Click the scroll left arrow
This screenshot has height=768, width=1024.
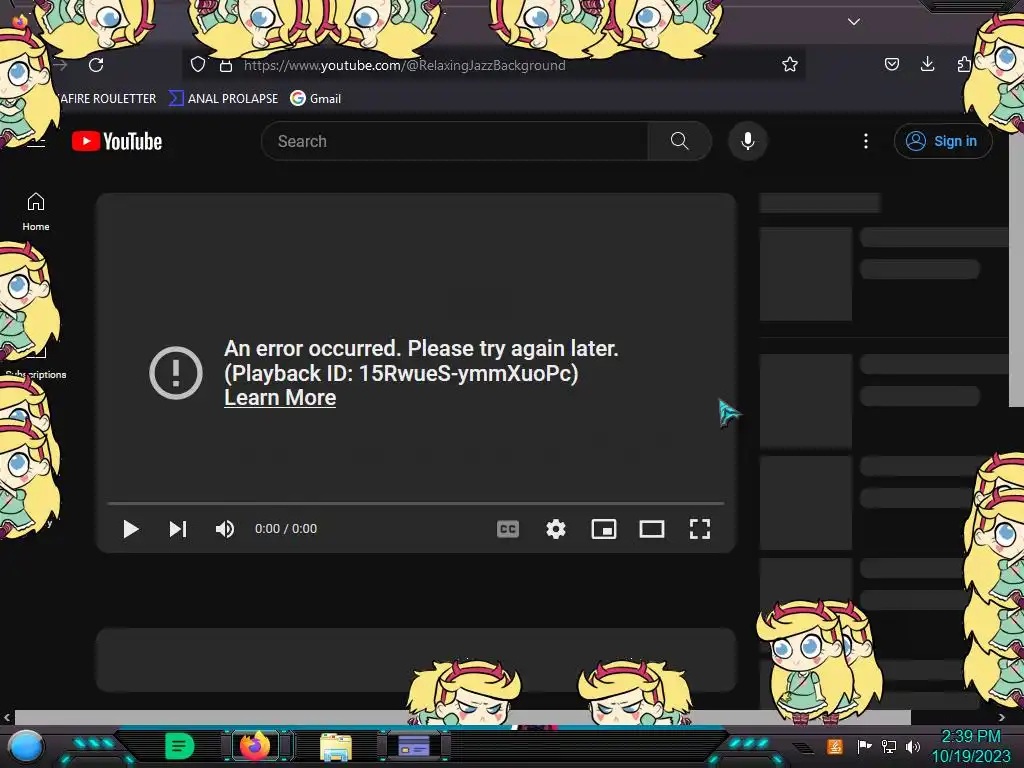tap(7, 717)
